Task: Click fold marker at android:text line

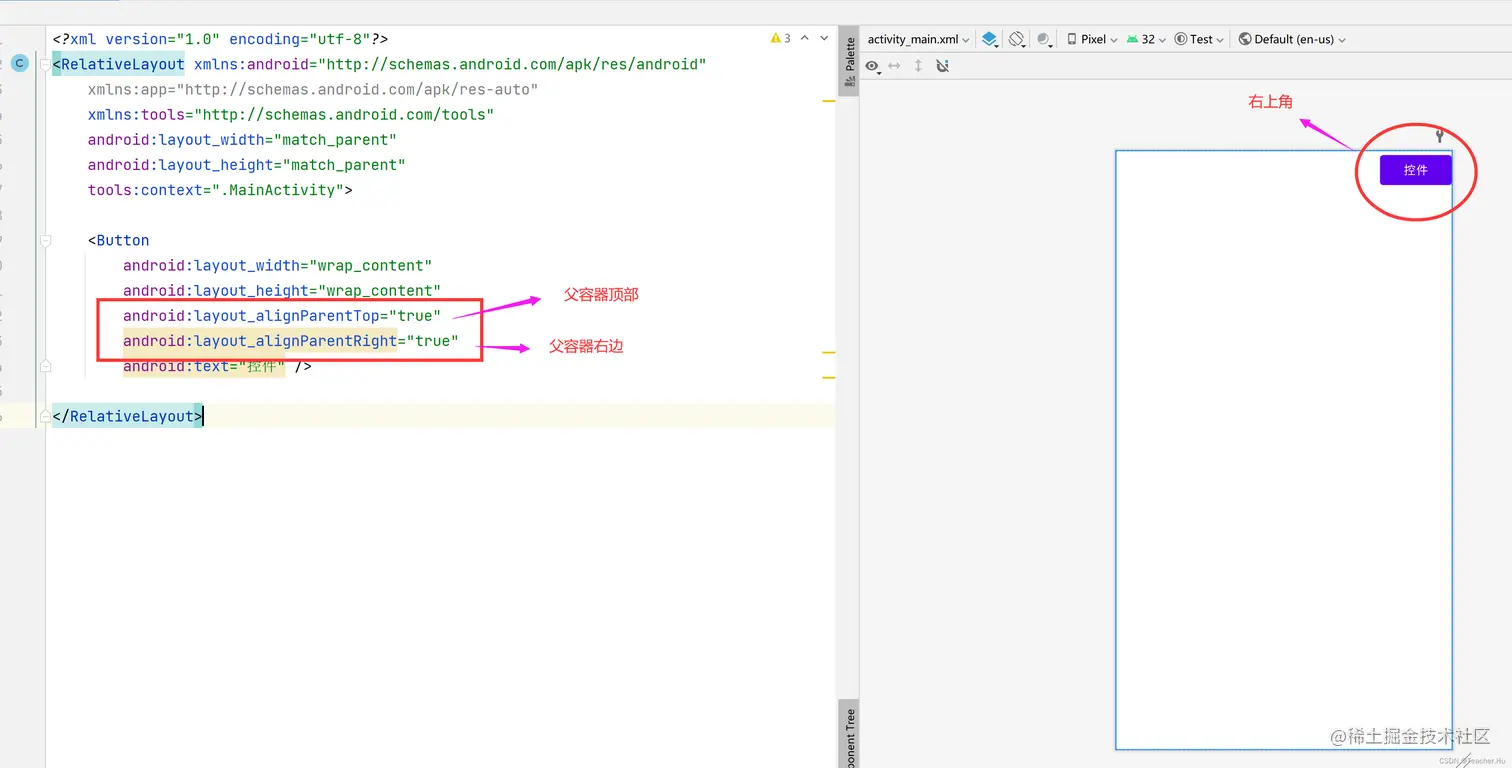Action: tap(45, 367)
